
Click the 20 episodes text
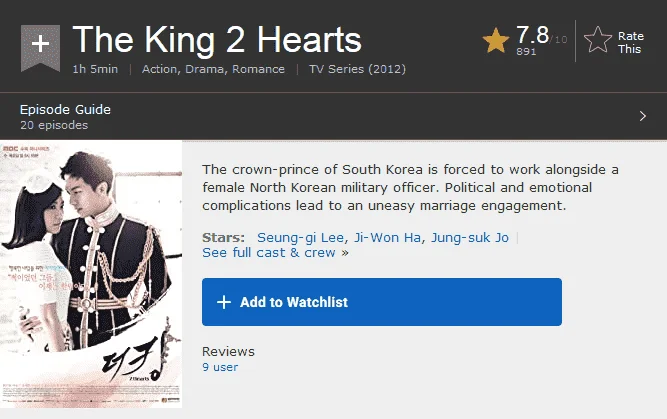tap(54, 125)
